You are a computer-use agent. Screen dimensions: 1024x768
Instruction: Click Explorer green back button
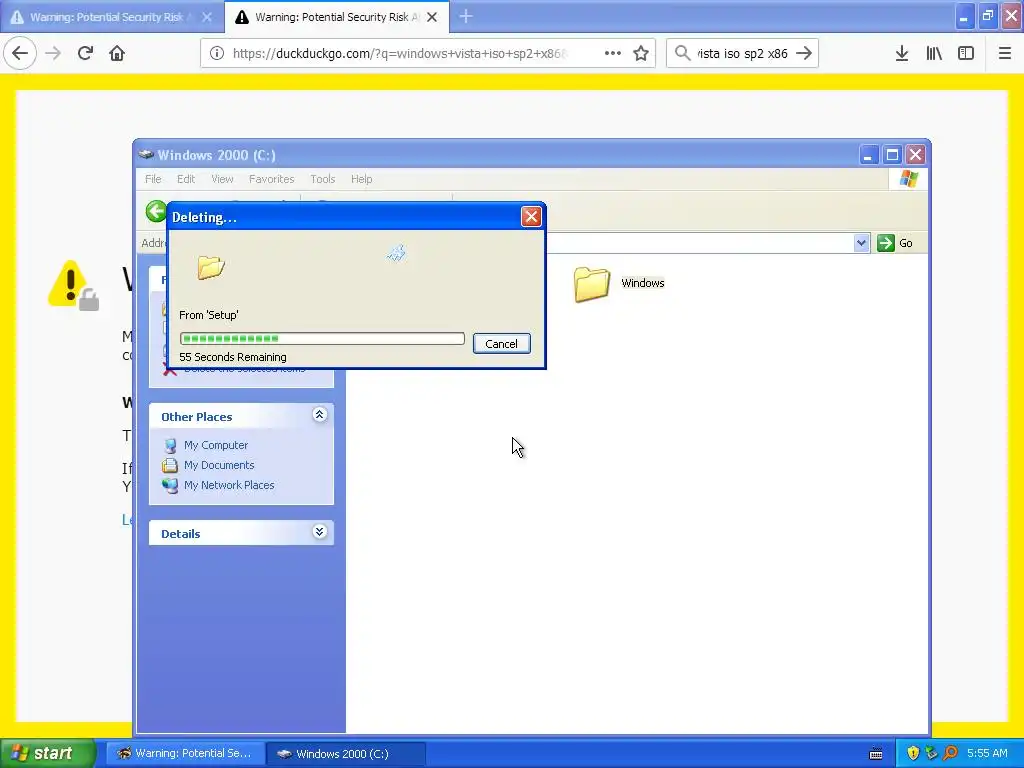point(156,211)
